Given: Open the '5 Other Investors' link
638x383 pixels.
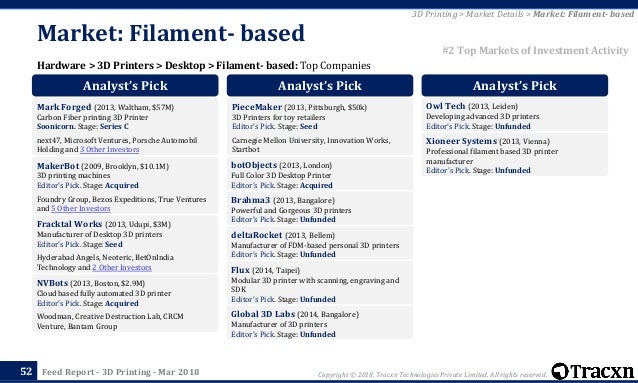Looking at the screenshot, I should tap(81, 208).
